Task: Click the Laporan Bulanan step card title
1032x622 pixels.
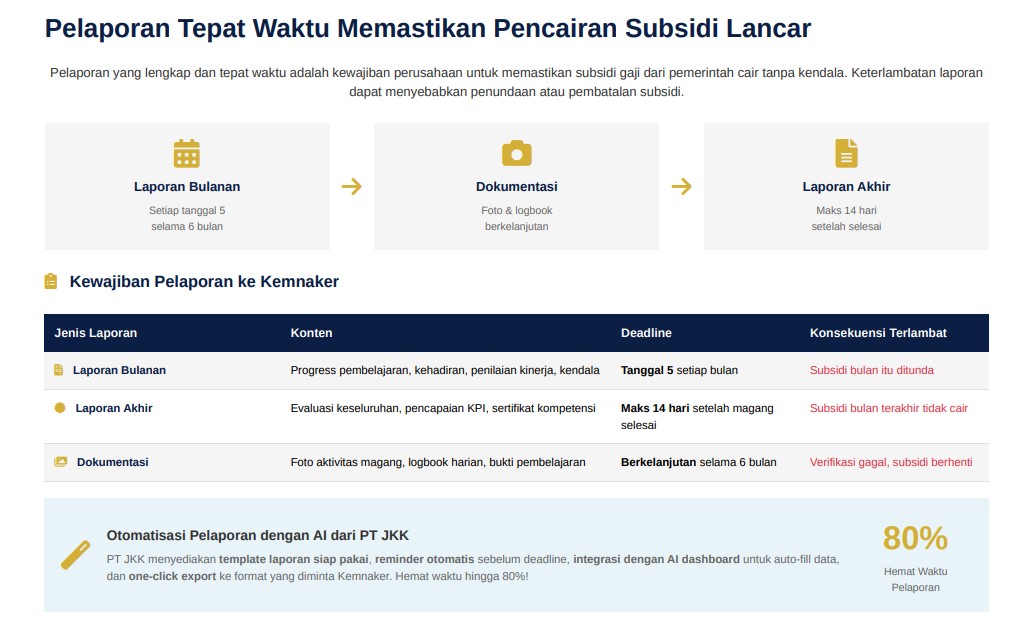Action: [x=187, y=187]
